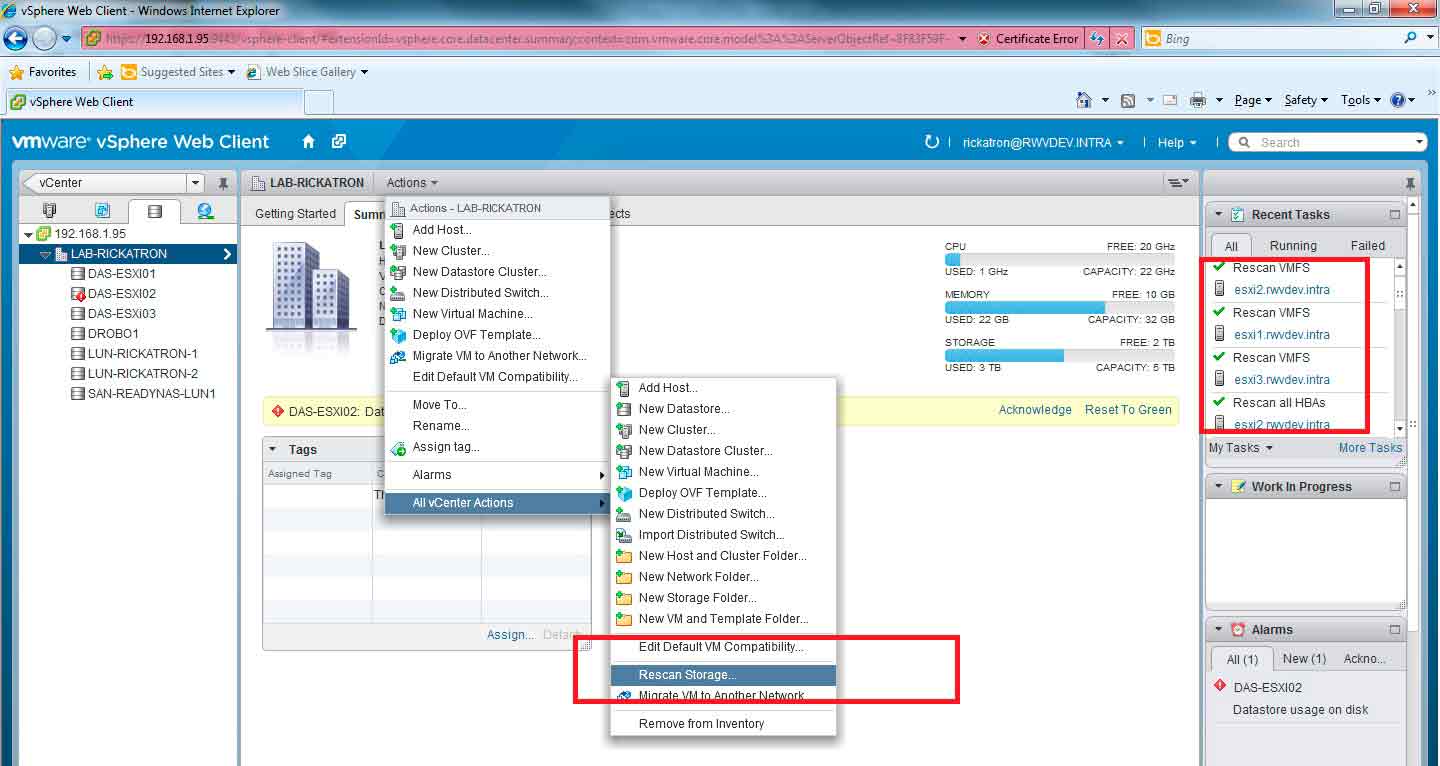
Task: Switch to Hosts and Clusters inventory tab
Action: (50, 211)
